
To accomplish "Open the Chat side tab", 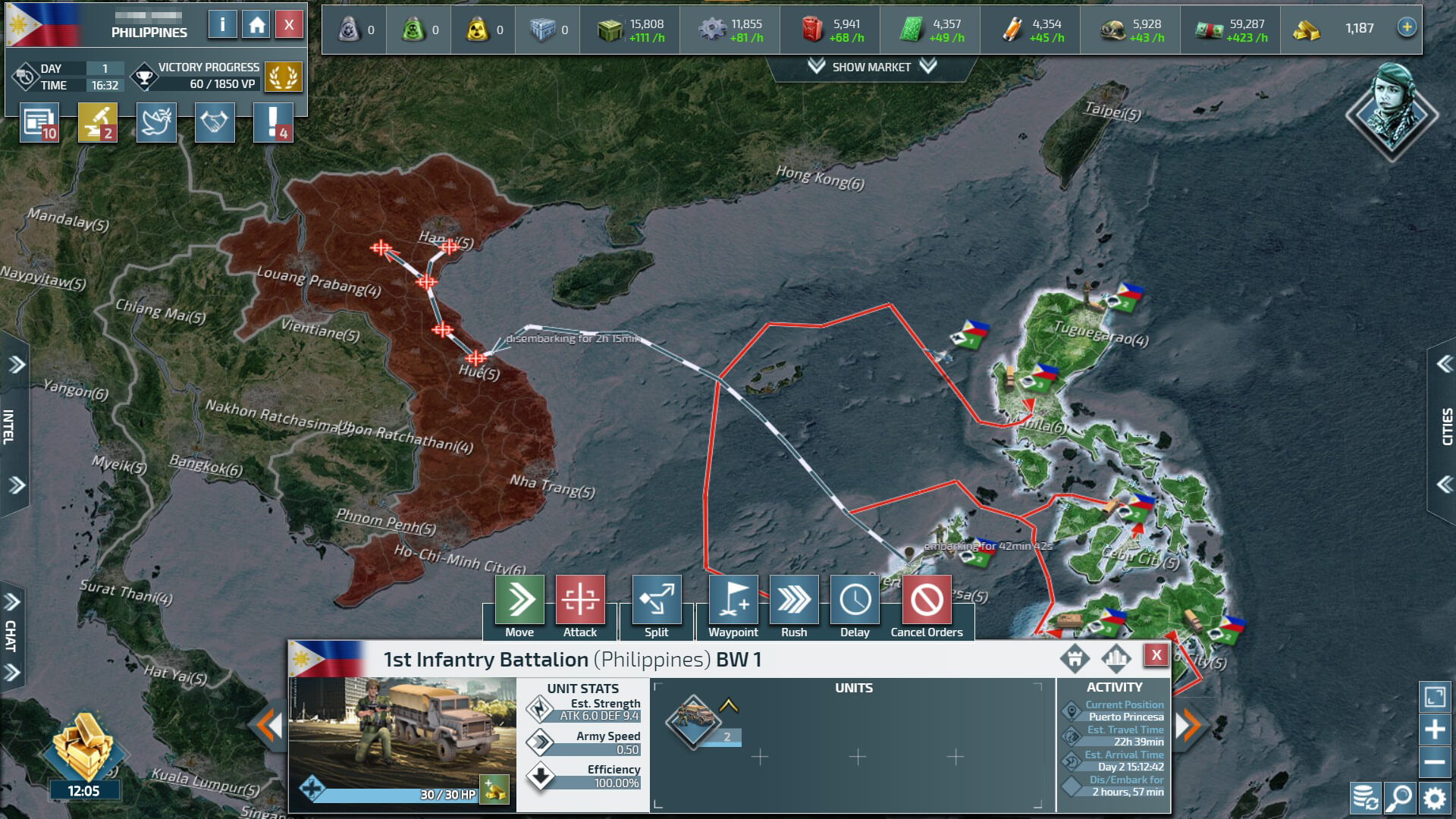I will [11, 635].
